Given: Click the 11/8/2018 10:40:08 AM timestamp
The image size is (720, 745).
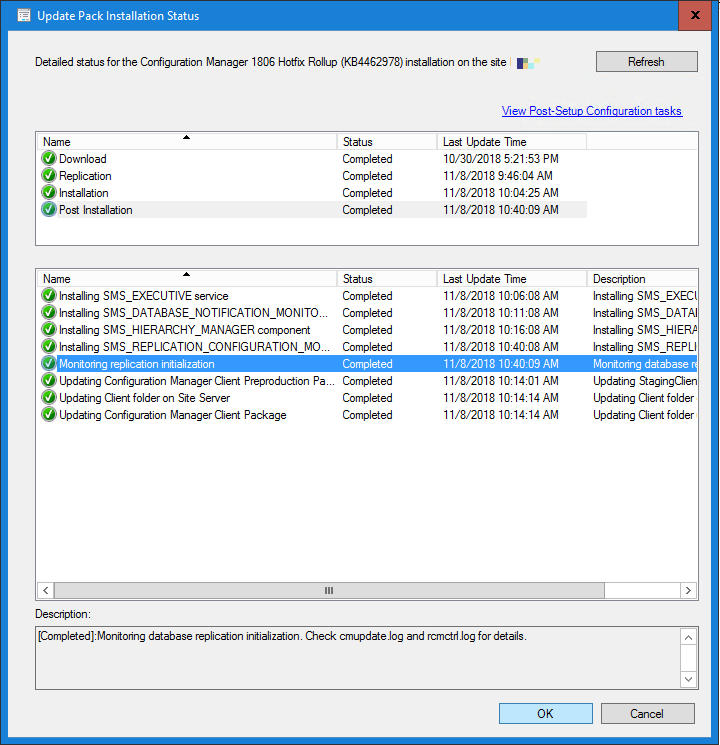Looking at the screenshot, I should click(x=500, y=347).
